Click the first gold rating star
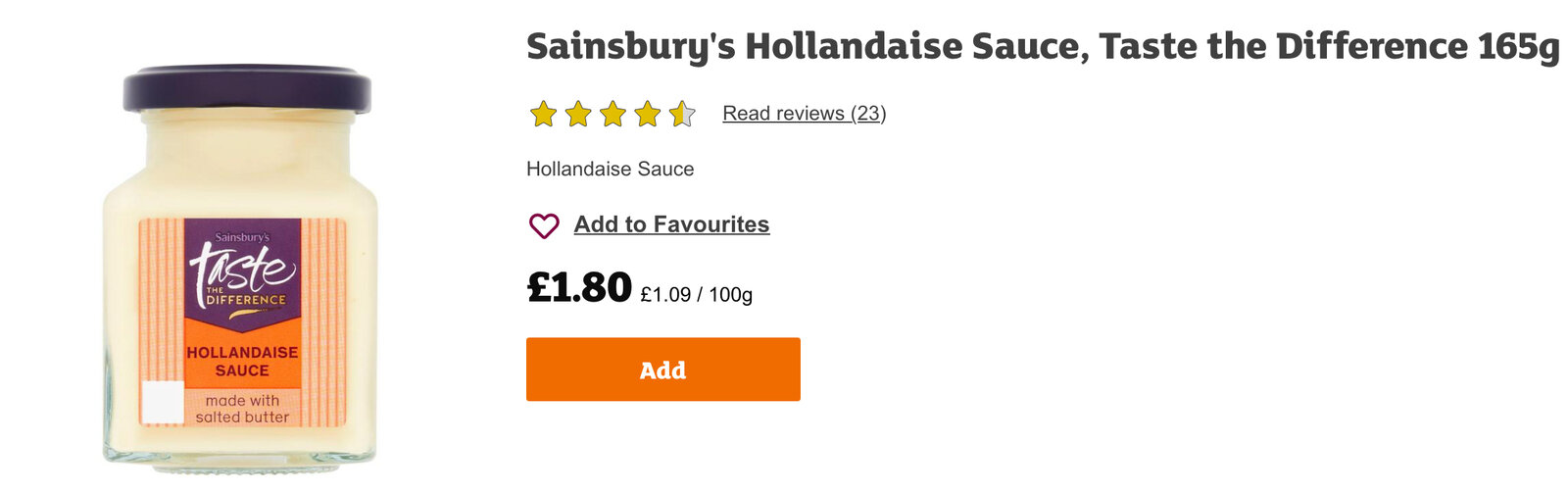This screenshot has height=493, width=1568. point(543,115)
